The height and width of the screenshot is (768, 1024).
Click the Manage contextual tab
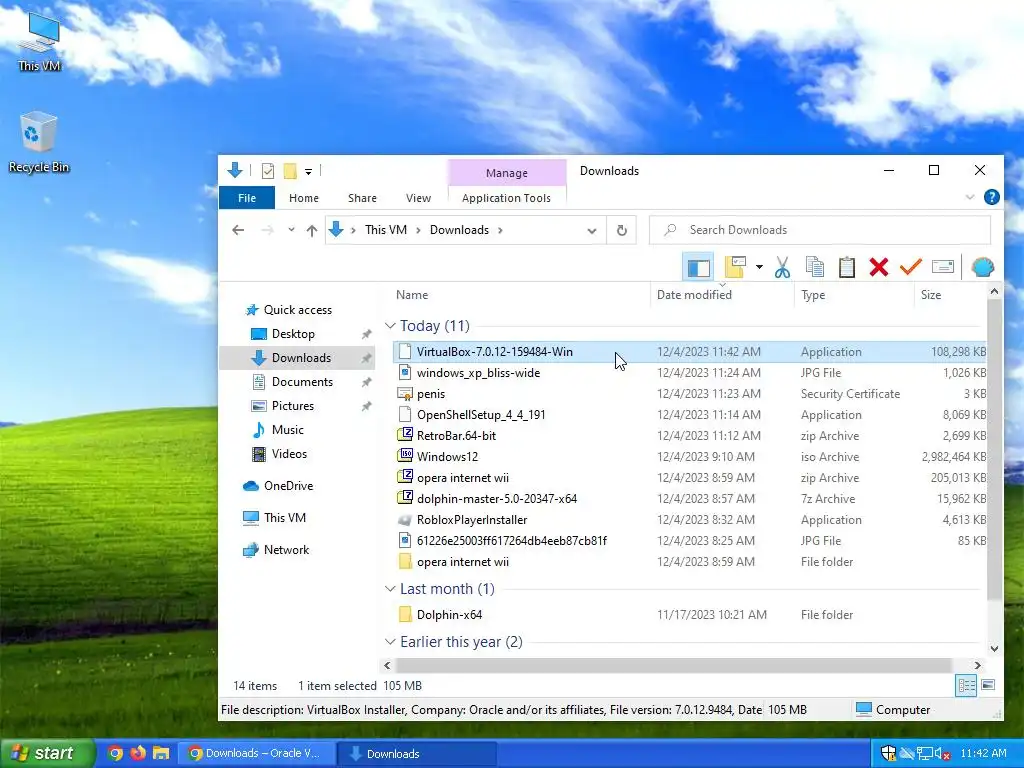(x=507, y=173)
